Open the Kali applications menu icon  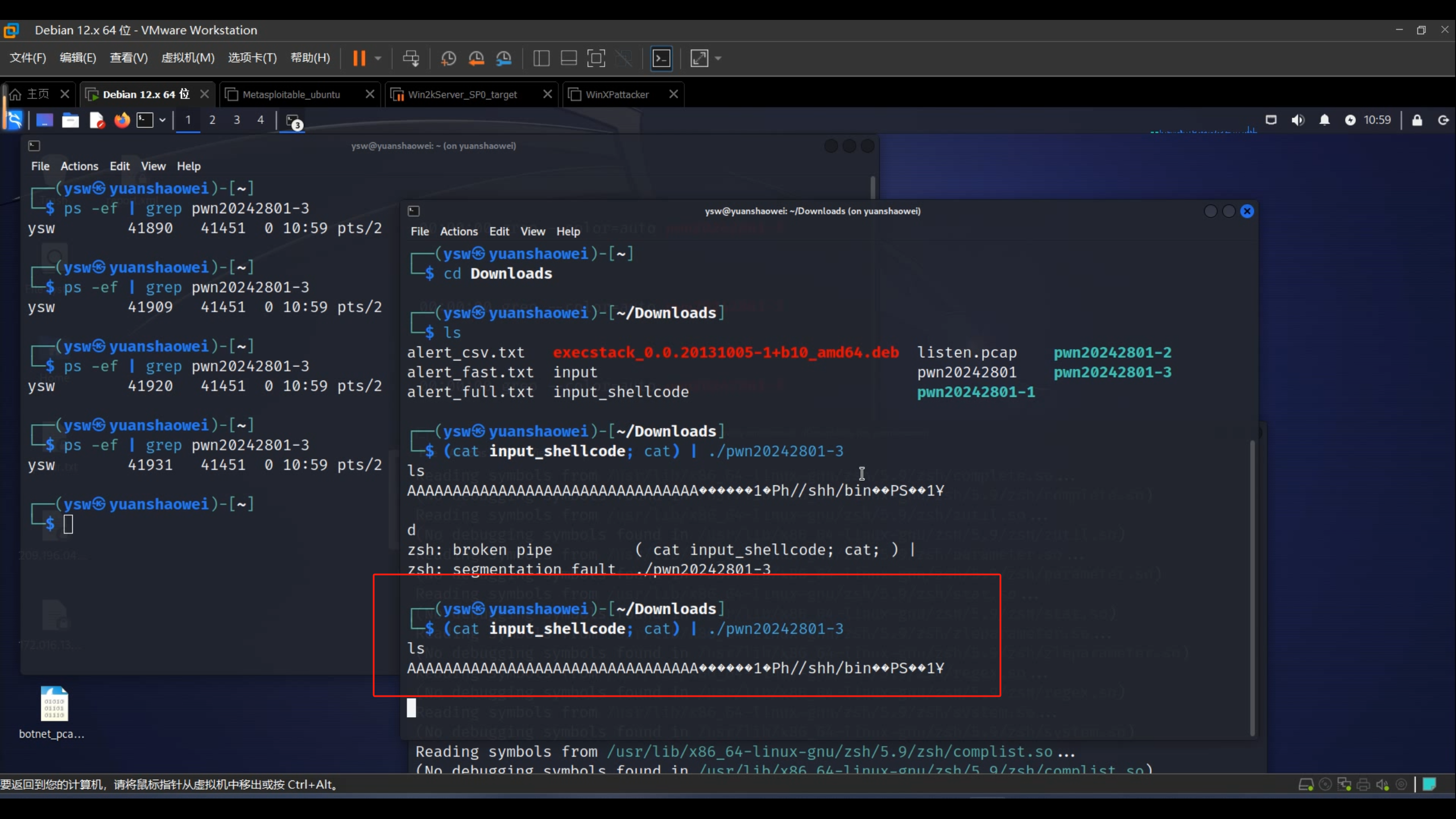tap(14, 120)
